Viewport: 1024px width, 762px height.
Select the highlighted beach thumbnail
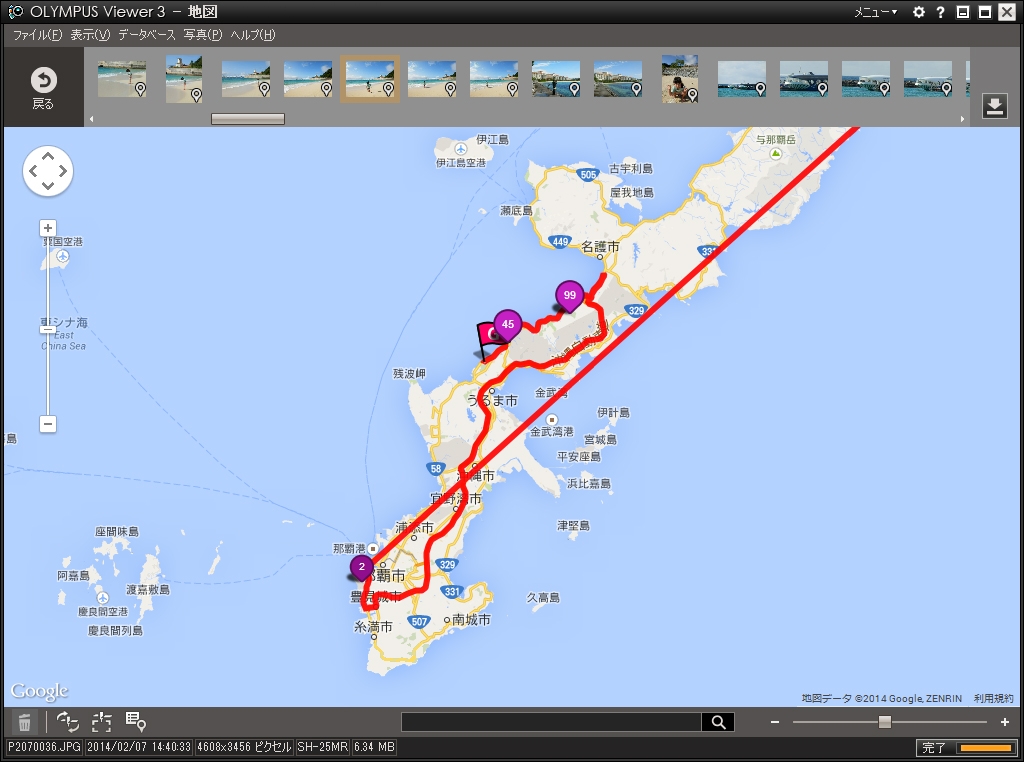370,79
